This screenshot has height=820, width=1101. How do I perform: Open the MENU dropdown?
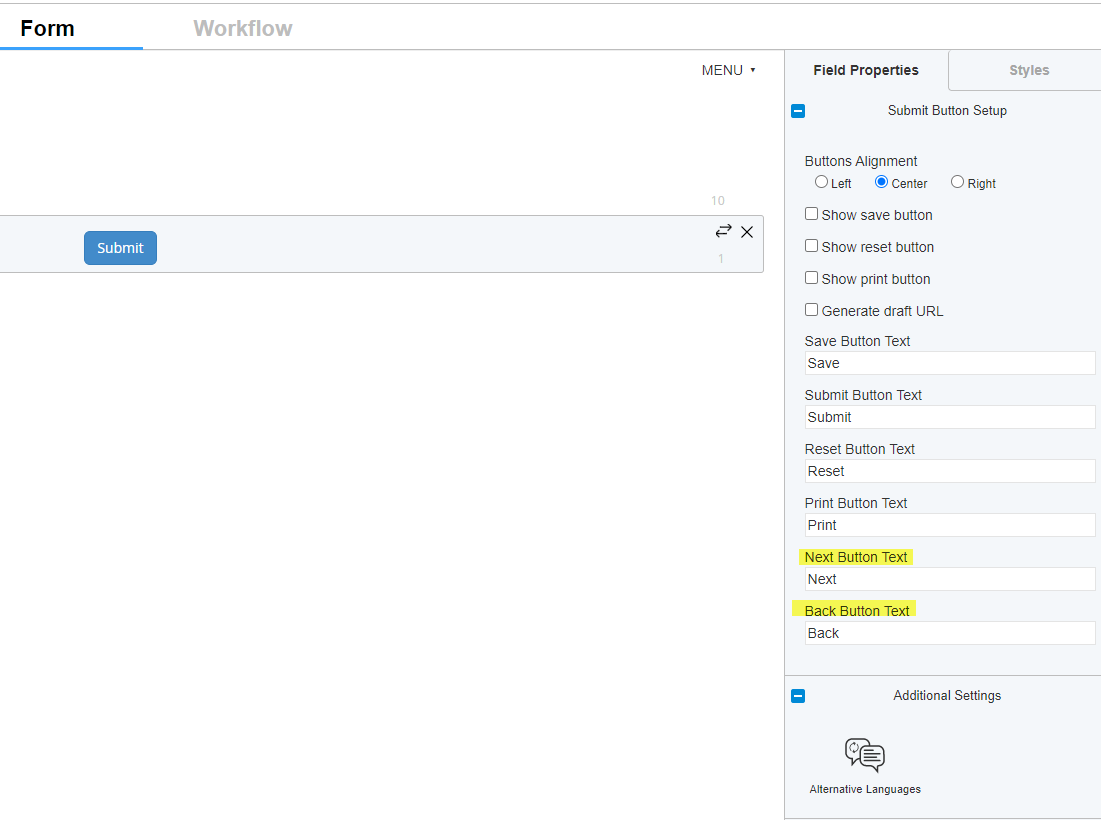[728, 70]
